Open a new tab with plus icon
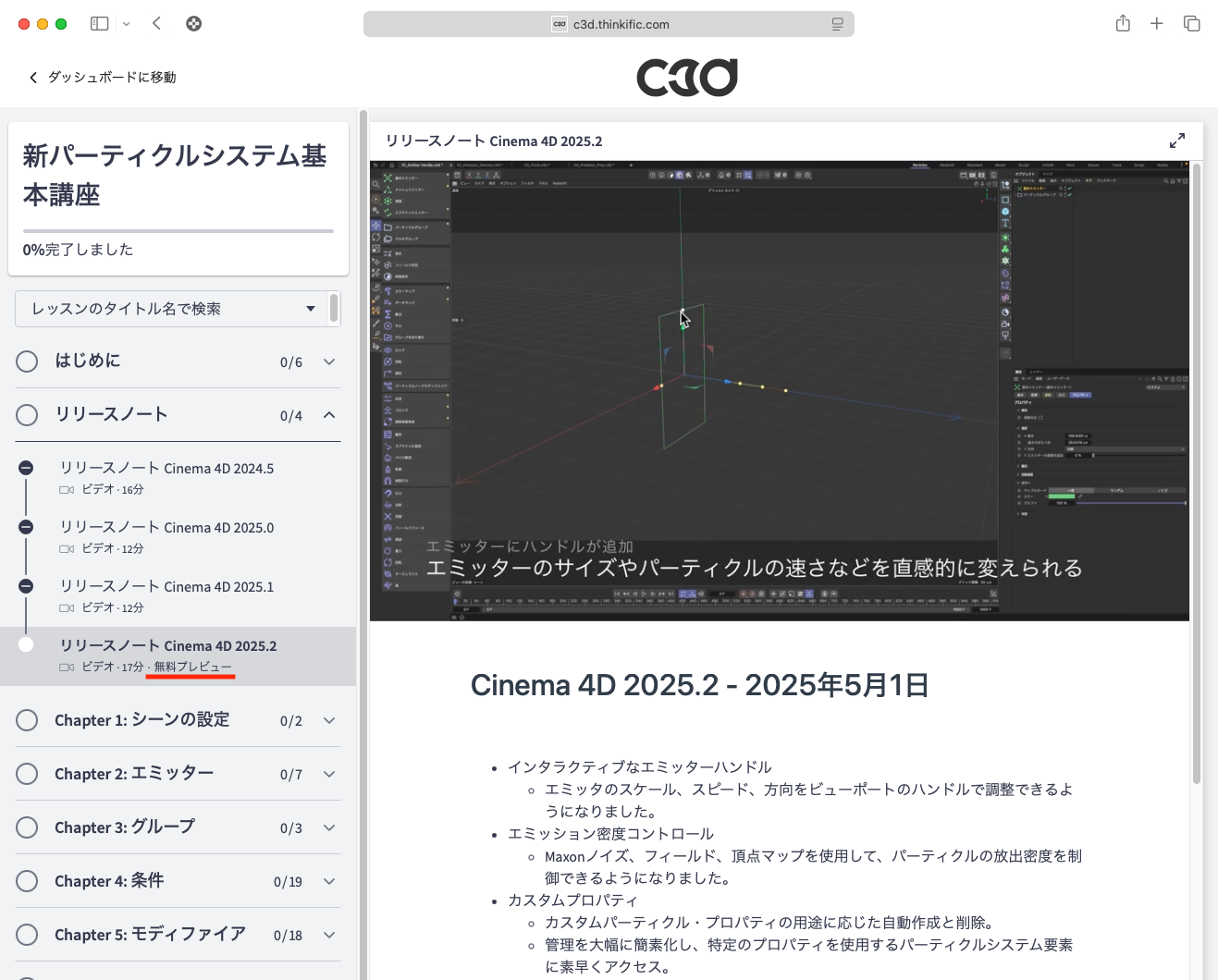 coord(1156,24)
